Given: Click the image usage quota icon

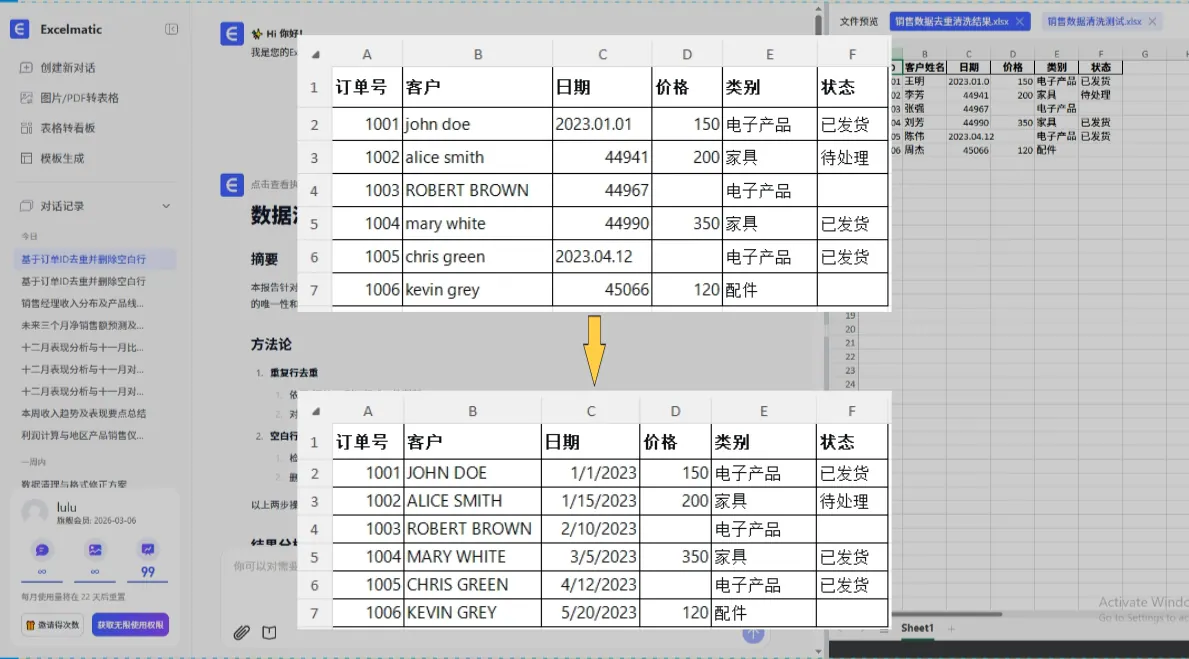Looking at the screenshot, I should [x=95, y=549].
